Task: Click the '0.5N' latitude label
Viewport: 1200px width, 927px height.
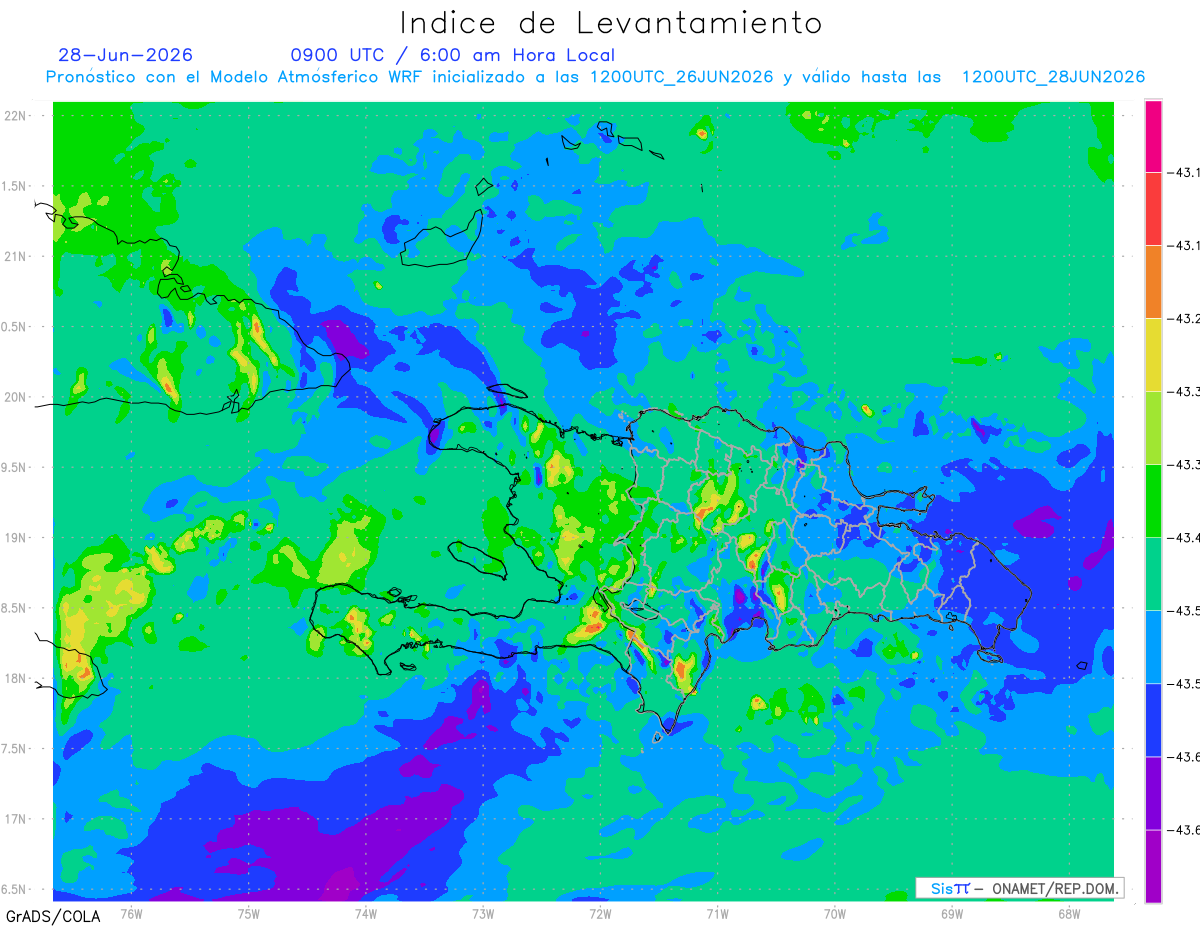Action: coord(15,327)
